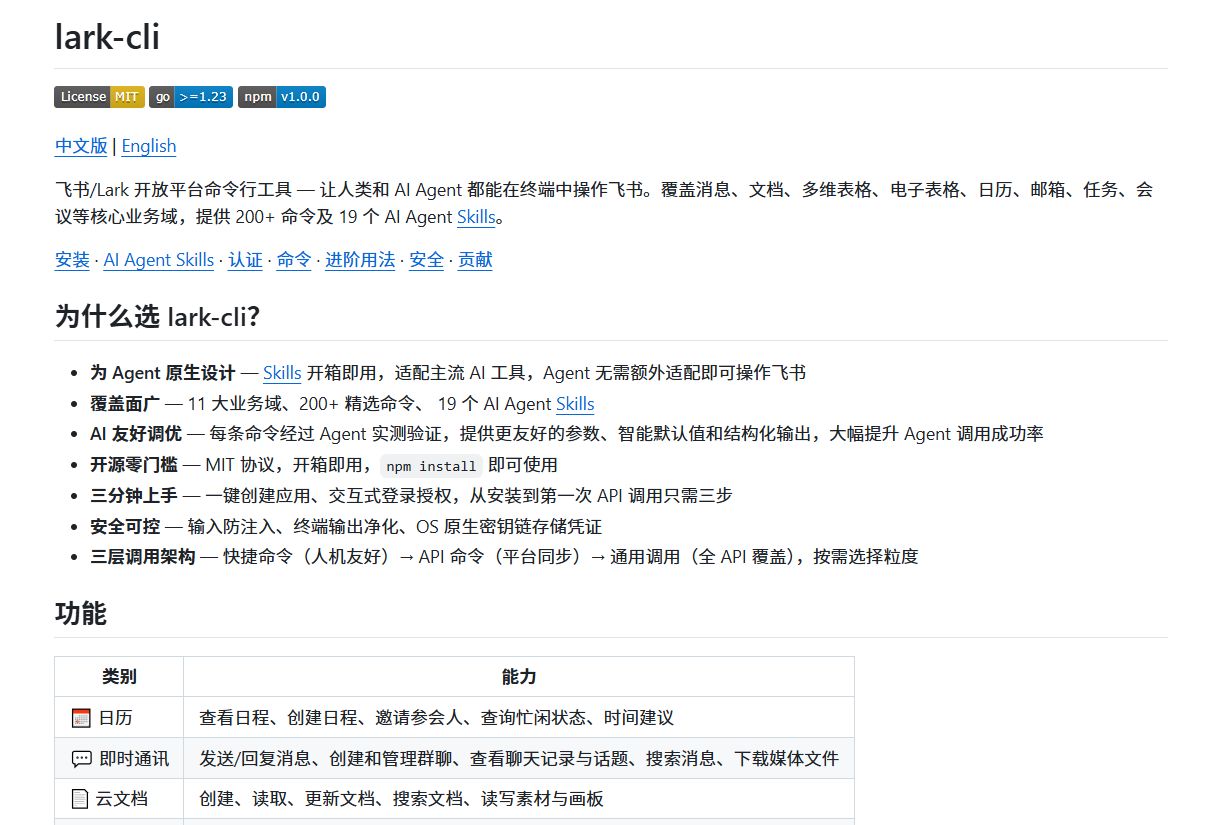The width and height of the screenshot is (1207, 825).
Task: Open Skills link in 覆盖面广 bullet
Action: click(575, 404)
